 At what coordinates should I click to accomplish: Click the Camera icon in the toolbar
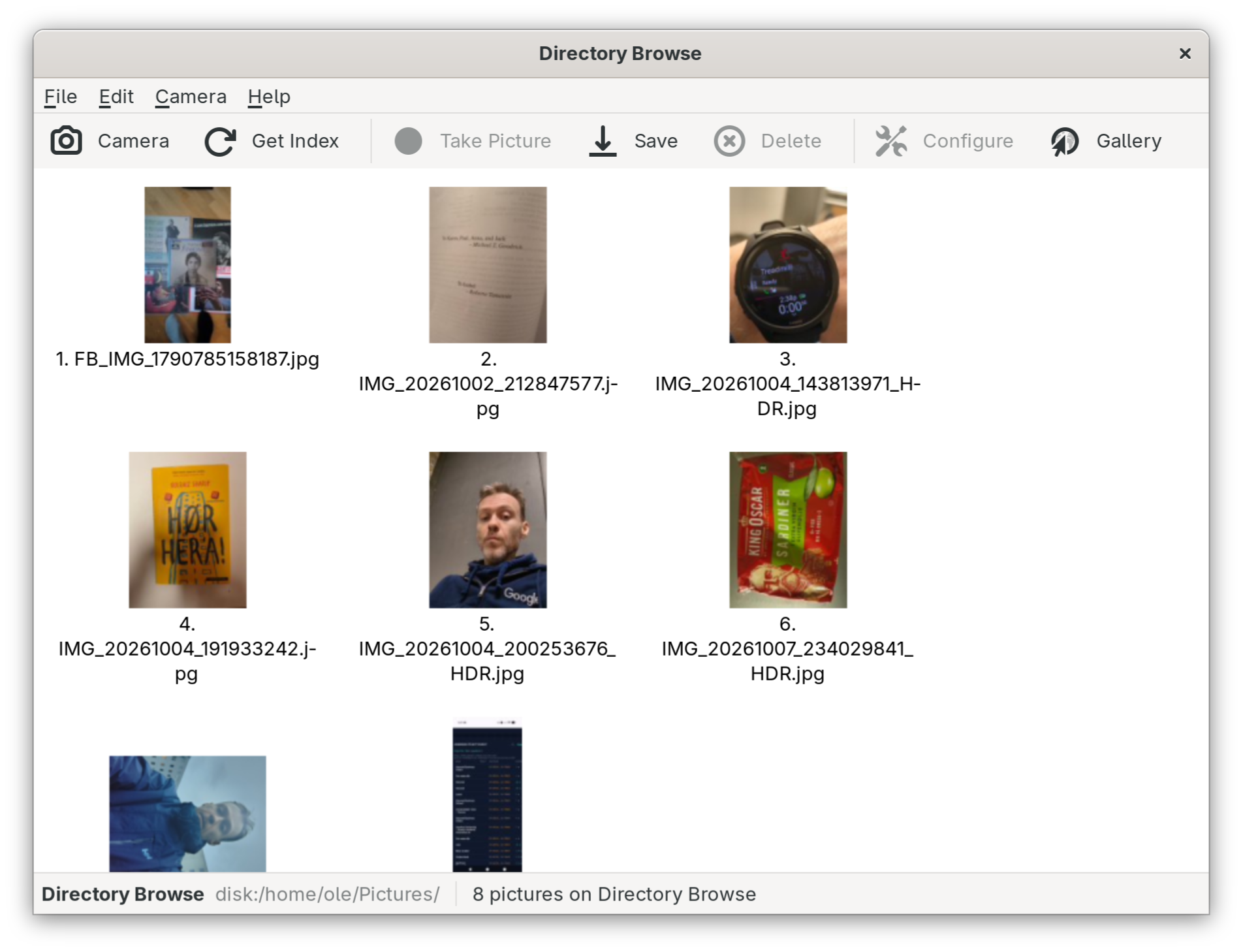point(66,141)
